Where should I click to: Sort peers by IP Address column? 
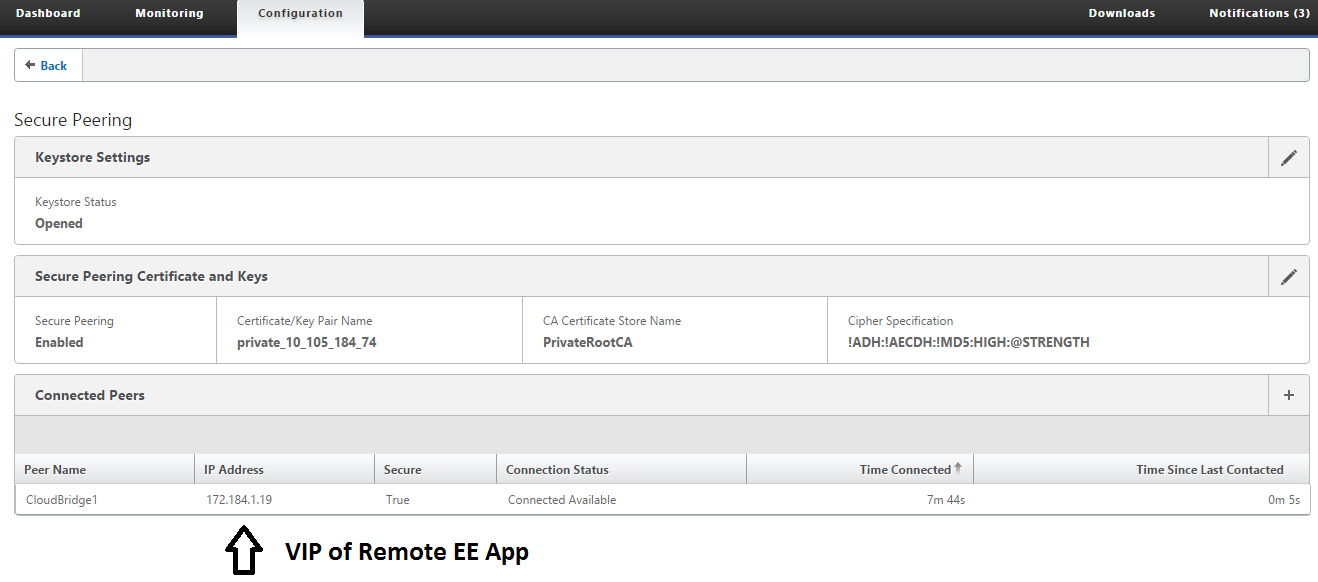coord(284,470)
